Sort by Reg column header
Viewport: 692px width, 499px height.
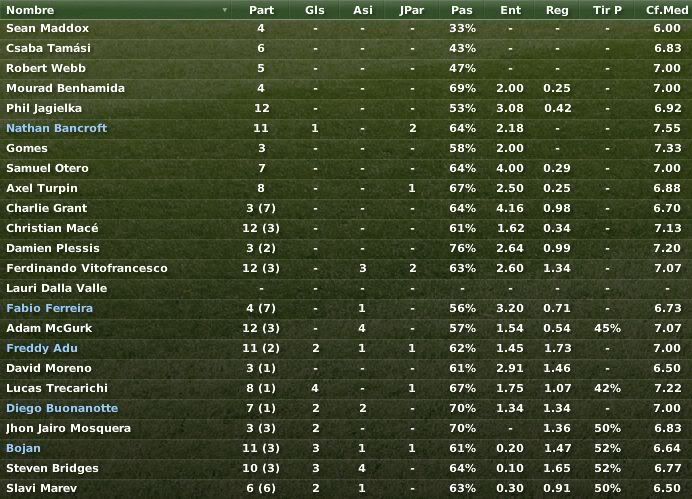point(557,10)
